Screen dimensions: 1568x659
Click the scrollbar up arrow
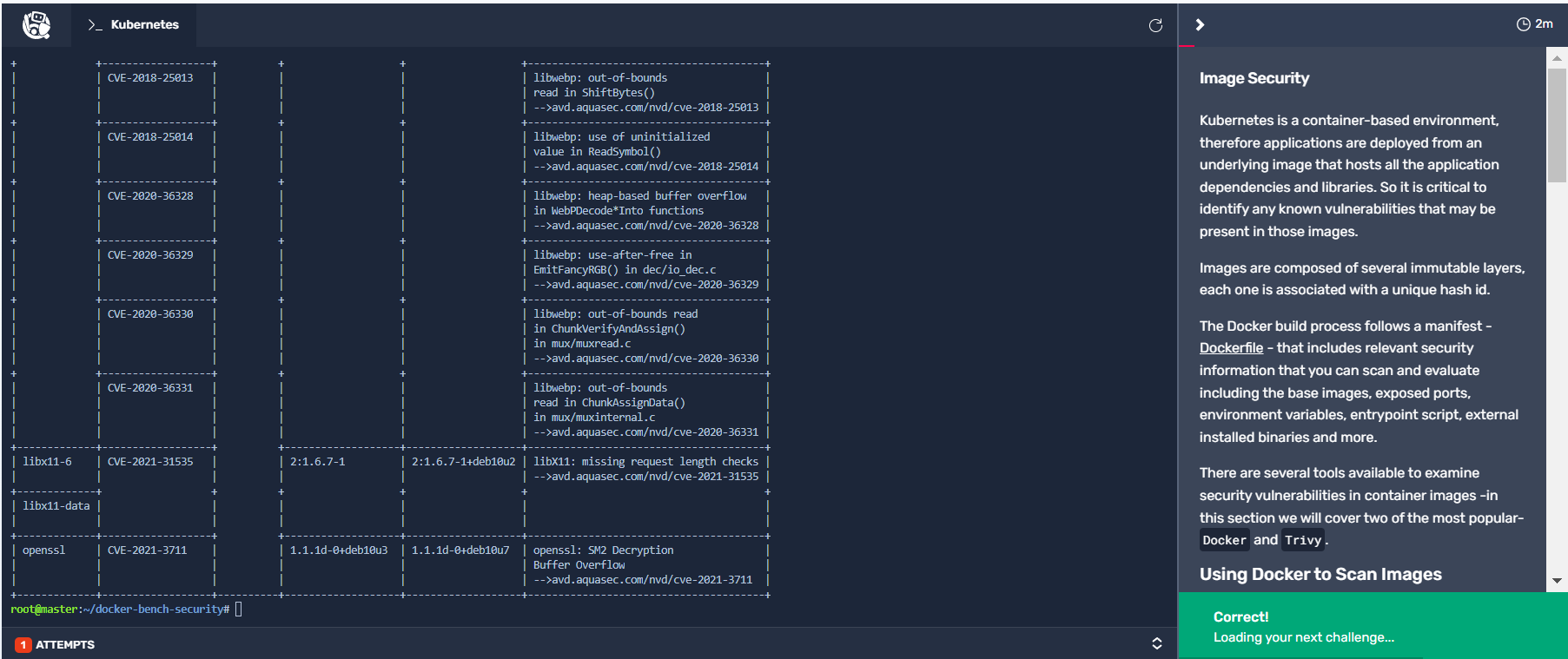pyautogui.click(x=1557, y=59)
